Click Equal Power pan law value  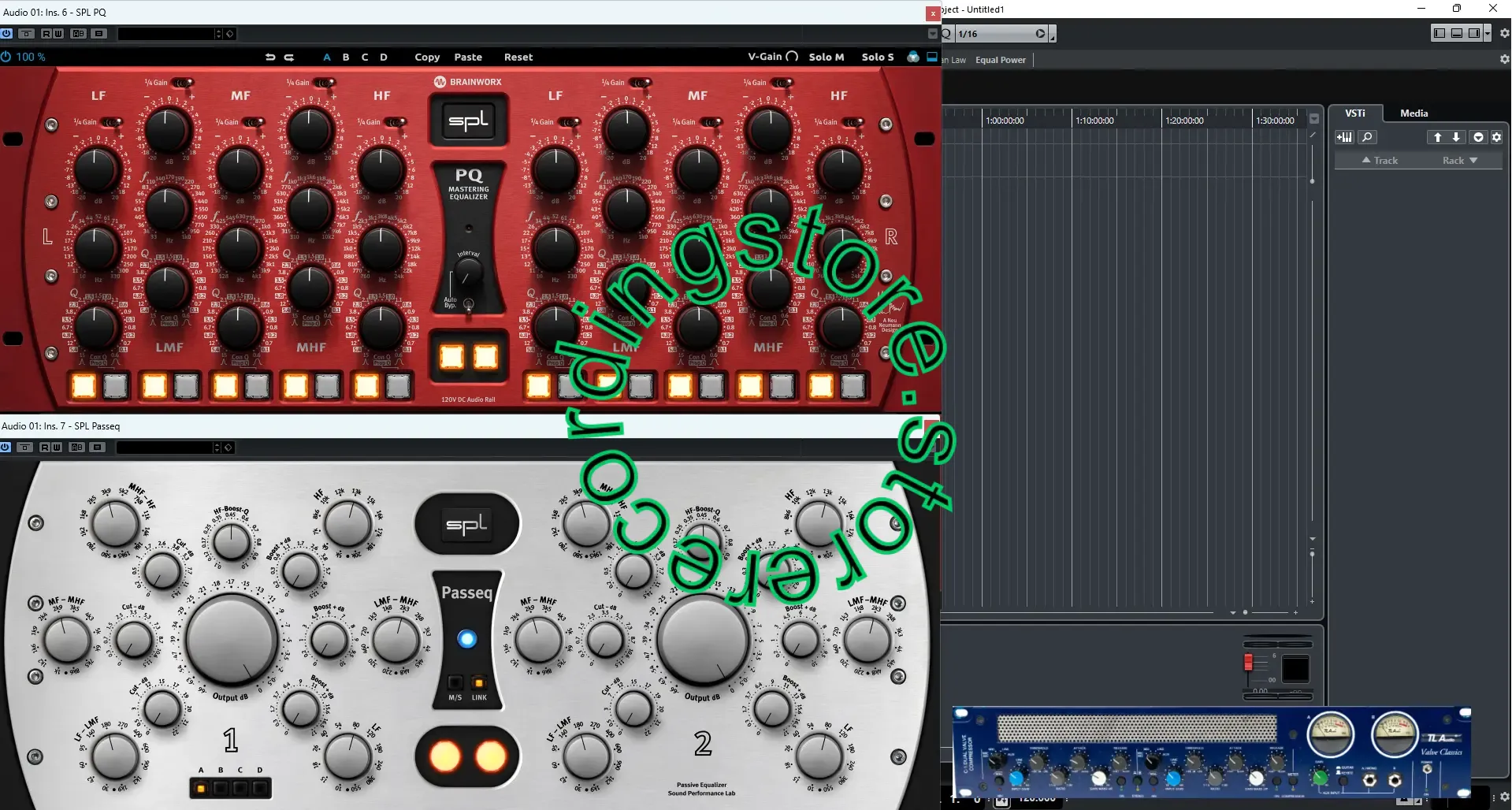(x=1001, y=60)
